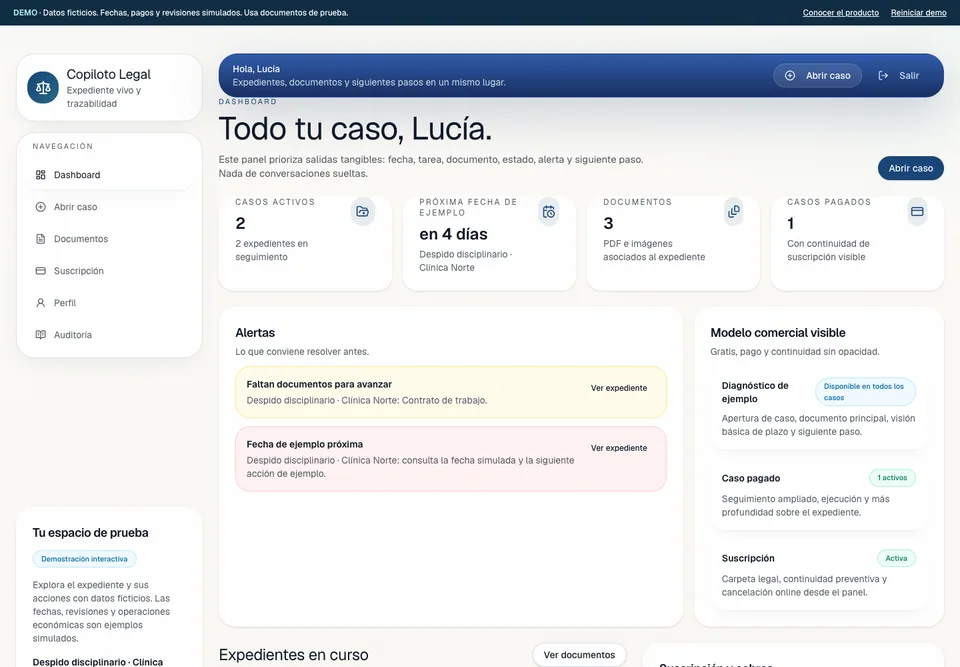Screen dimensions: 960x667
Task: Go to Documentos in the sidebar
Action: 109,239
